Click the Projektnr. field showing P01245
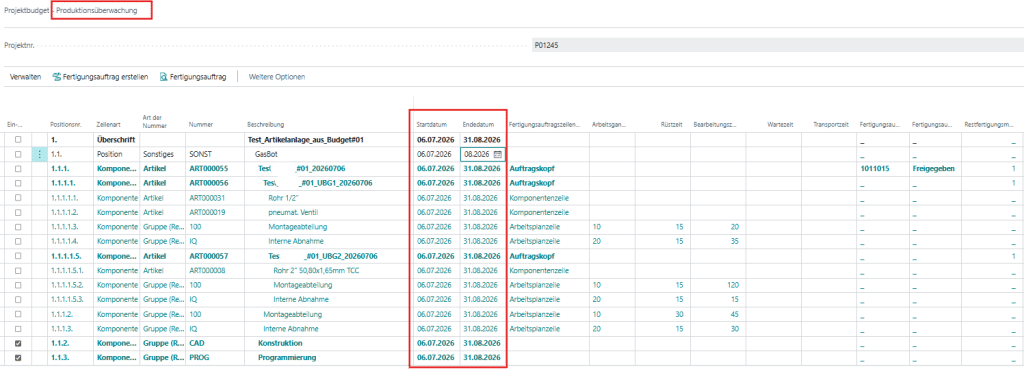The width and height of the screenshot is (1024, 369). pos(778,46)
